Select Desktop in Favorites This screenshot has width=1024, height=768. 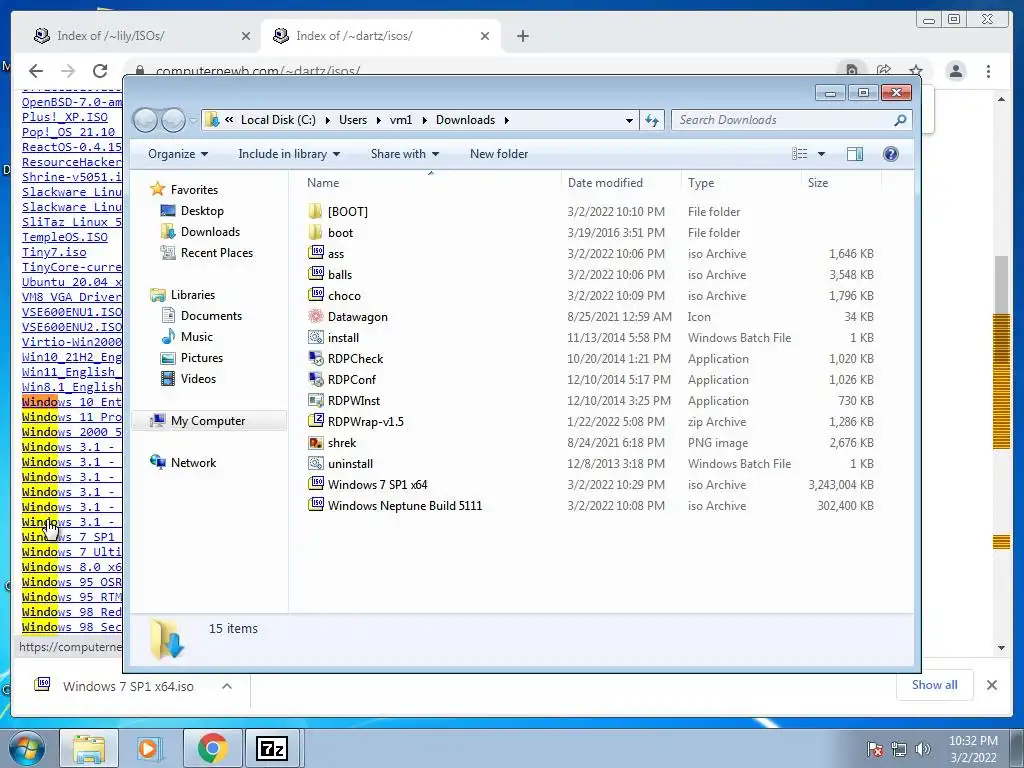202,211
